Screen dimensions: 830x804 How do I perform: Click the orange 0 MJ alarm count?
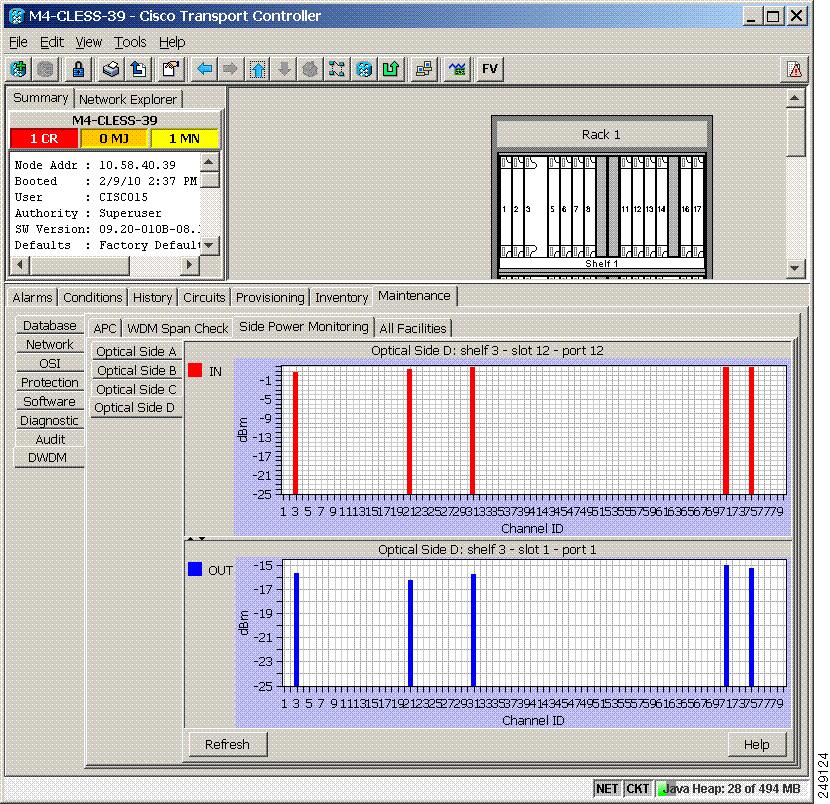pyautogui.click(x=114, y=139)
